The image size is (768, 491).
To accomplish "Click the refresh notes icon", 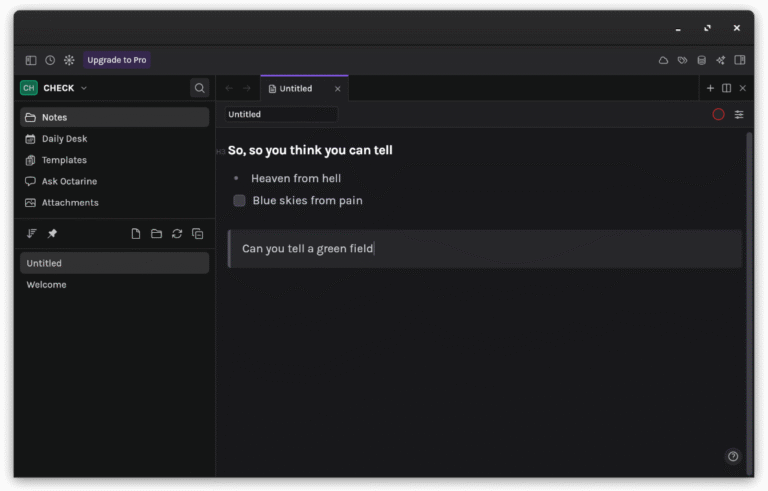I will 177,234.
